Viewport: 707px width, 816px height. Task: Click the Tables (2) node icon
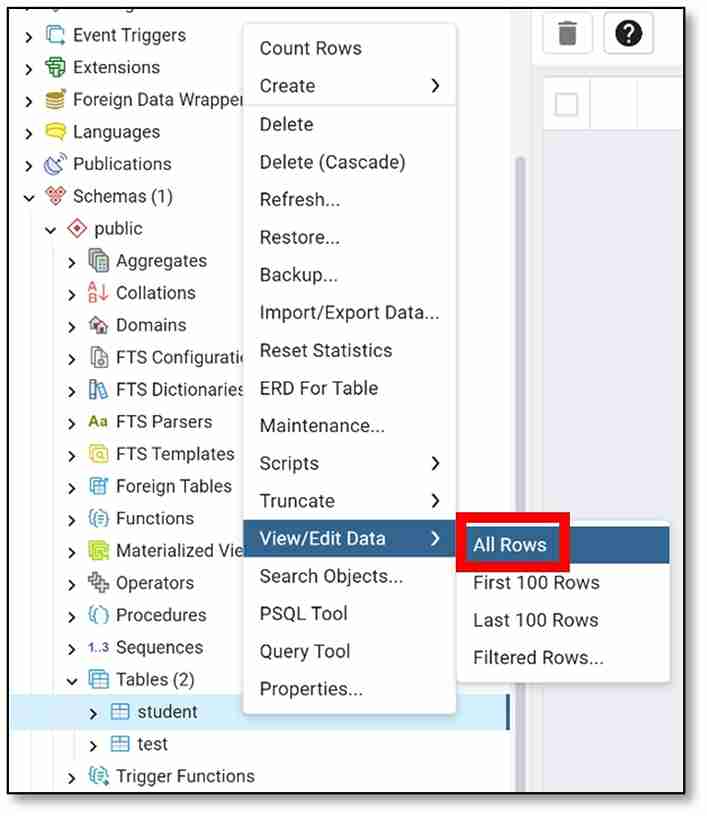98,680
